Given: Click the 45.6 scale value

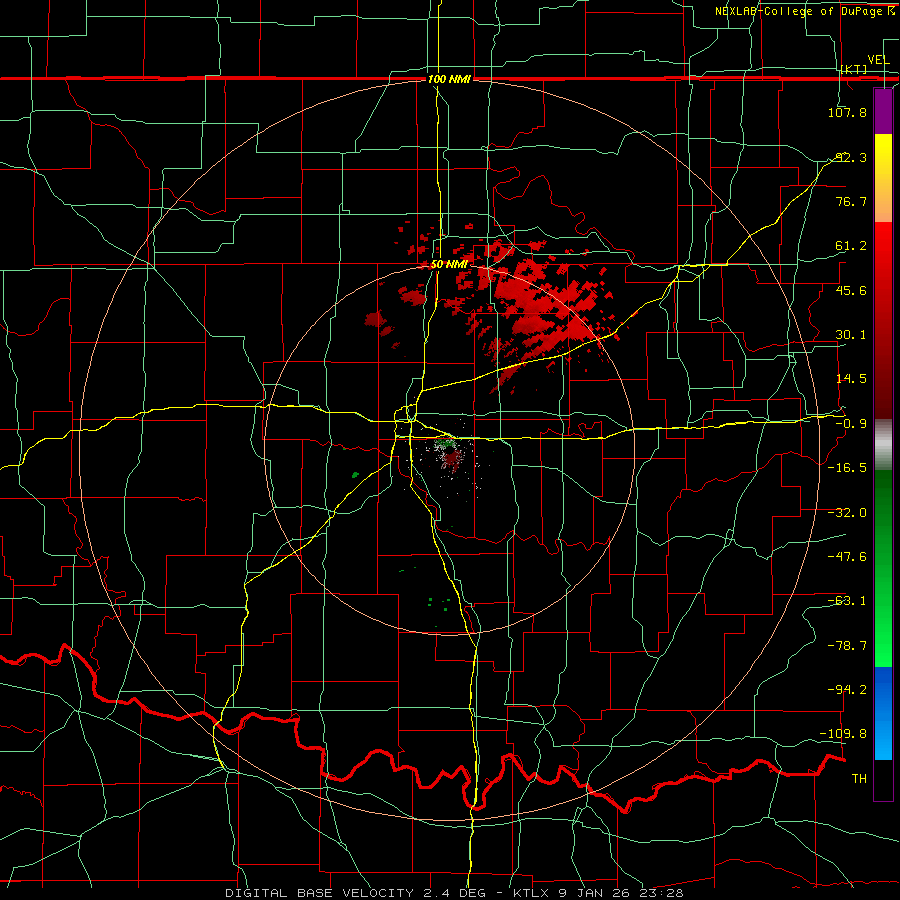Looking at the screenshot, I should click(x=851, y=290).
